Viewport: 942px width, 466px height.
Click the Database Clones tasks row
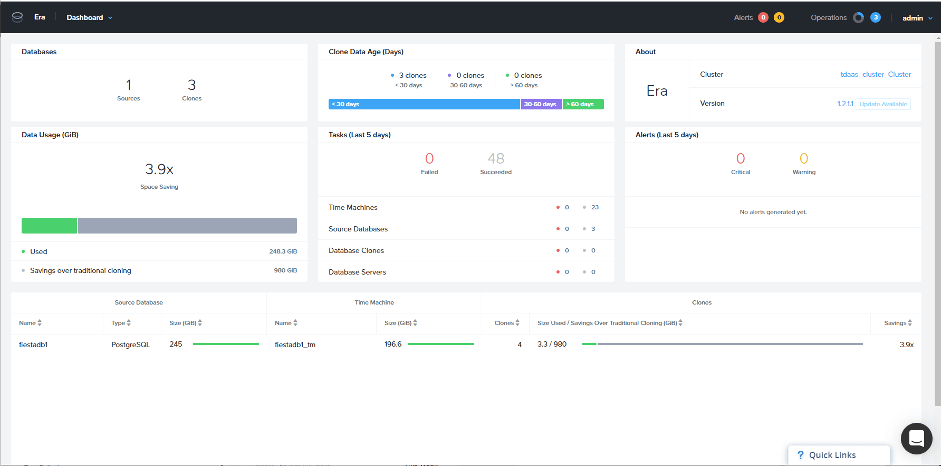click(466, 250)
